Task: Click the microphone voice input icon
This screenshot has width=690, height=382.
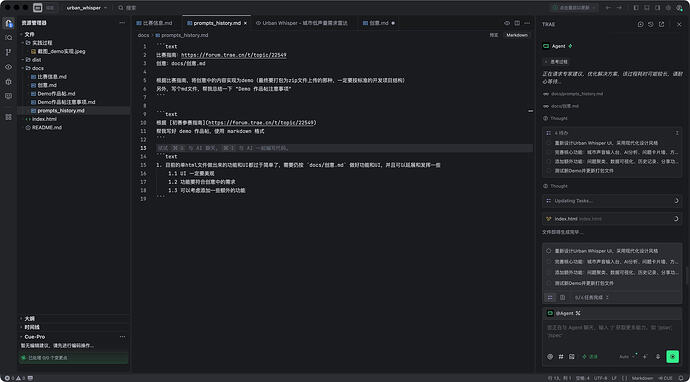Action: pyautogui.click(x=658, y=356)
